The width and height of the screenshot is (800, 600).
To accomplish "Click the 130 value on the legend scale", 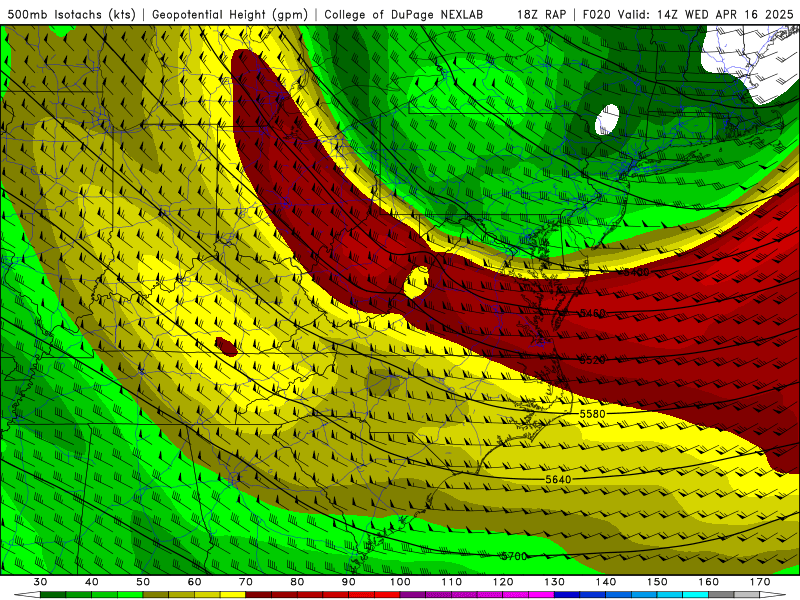I will (x=555, y=582).
